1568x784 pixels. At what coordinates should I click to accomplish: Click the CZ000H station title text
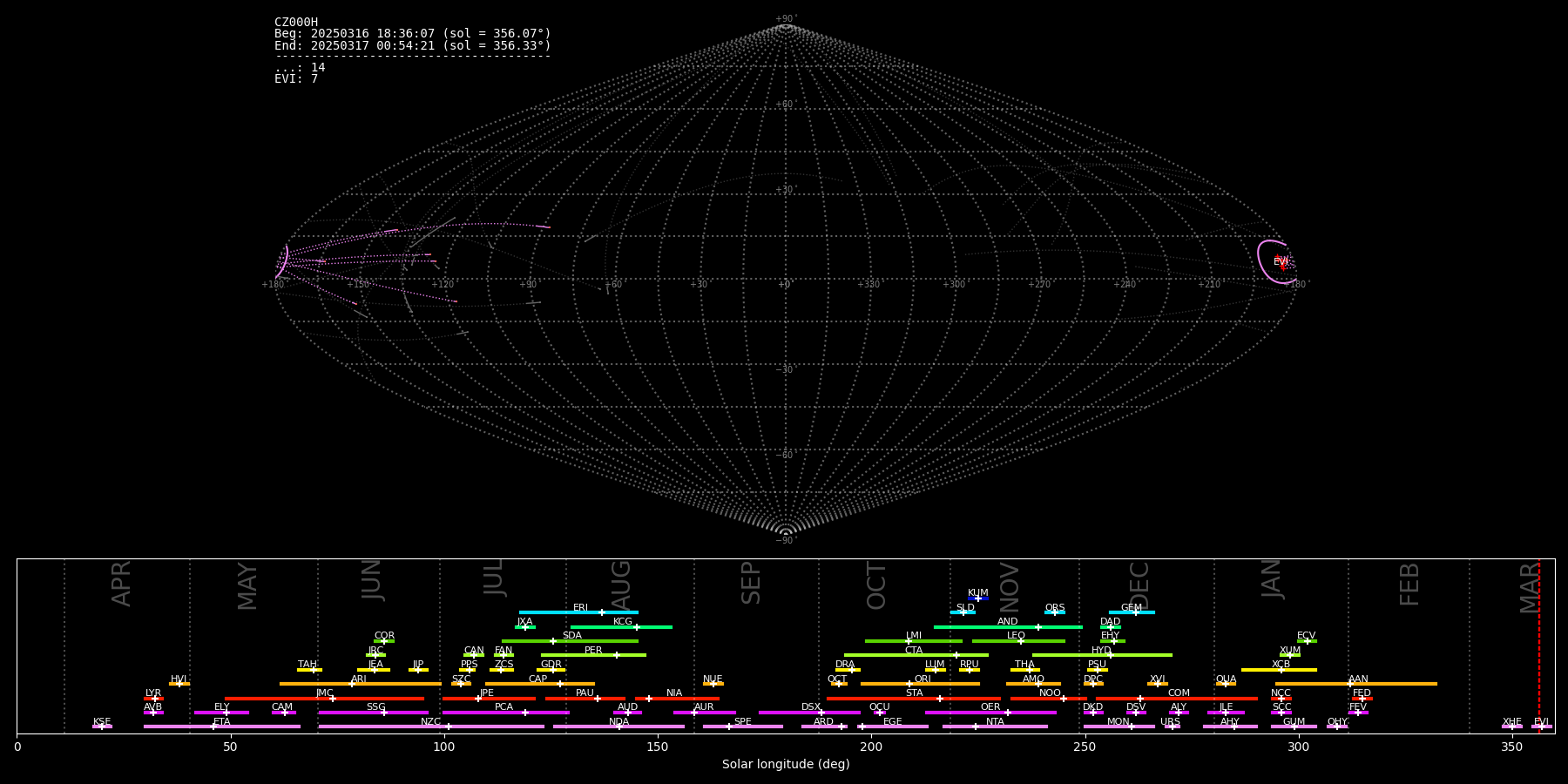pyautogui.click(x=296, y=23)
